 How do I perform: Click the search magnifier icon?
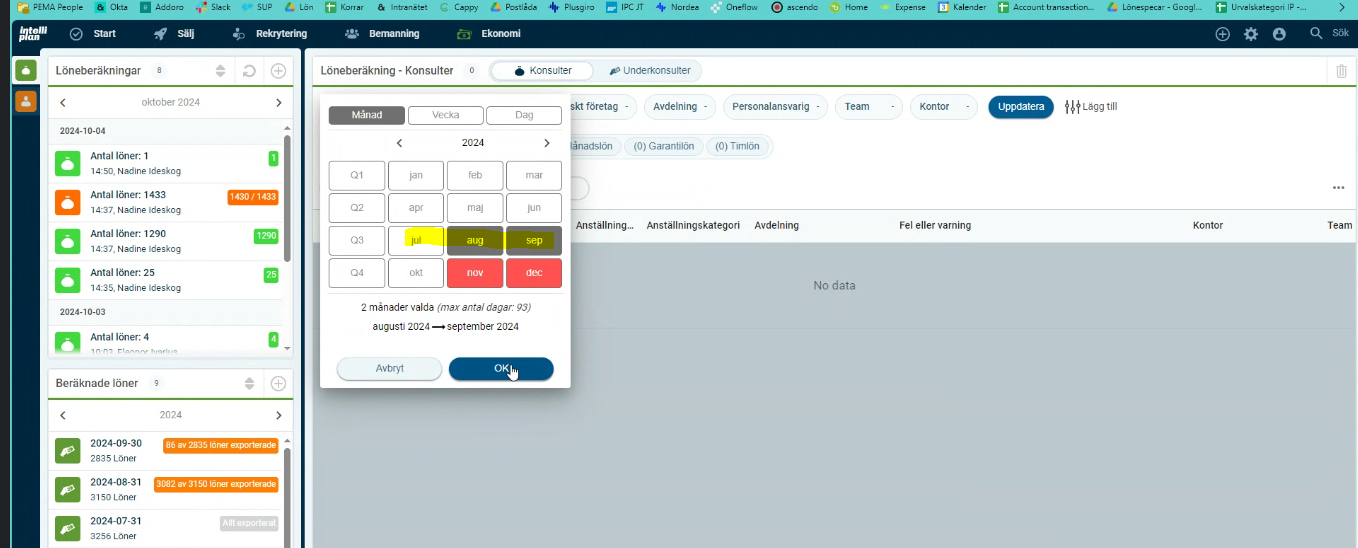coord(1316,34)
